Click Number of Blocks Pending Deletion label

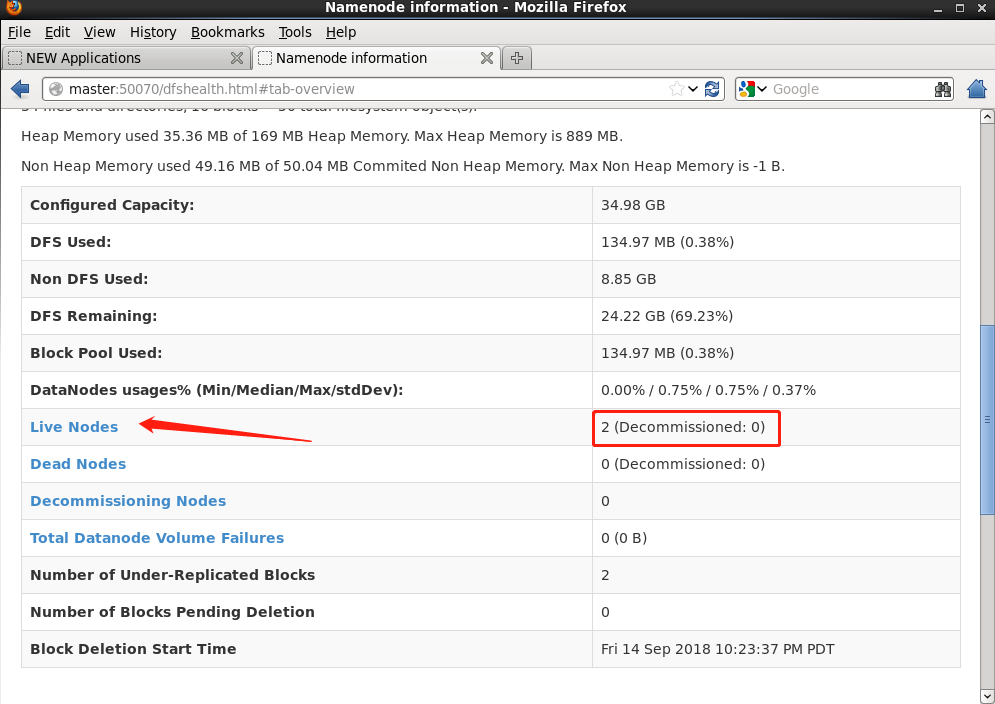click(173, 612)
